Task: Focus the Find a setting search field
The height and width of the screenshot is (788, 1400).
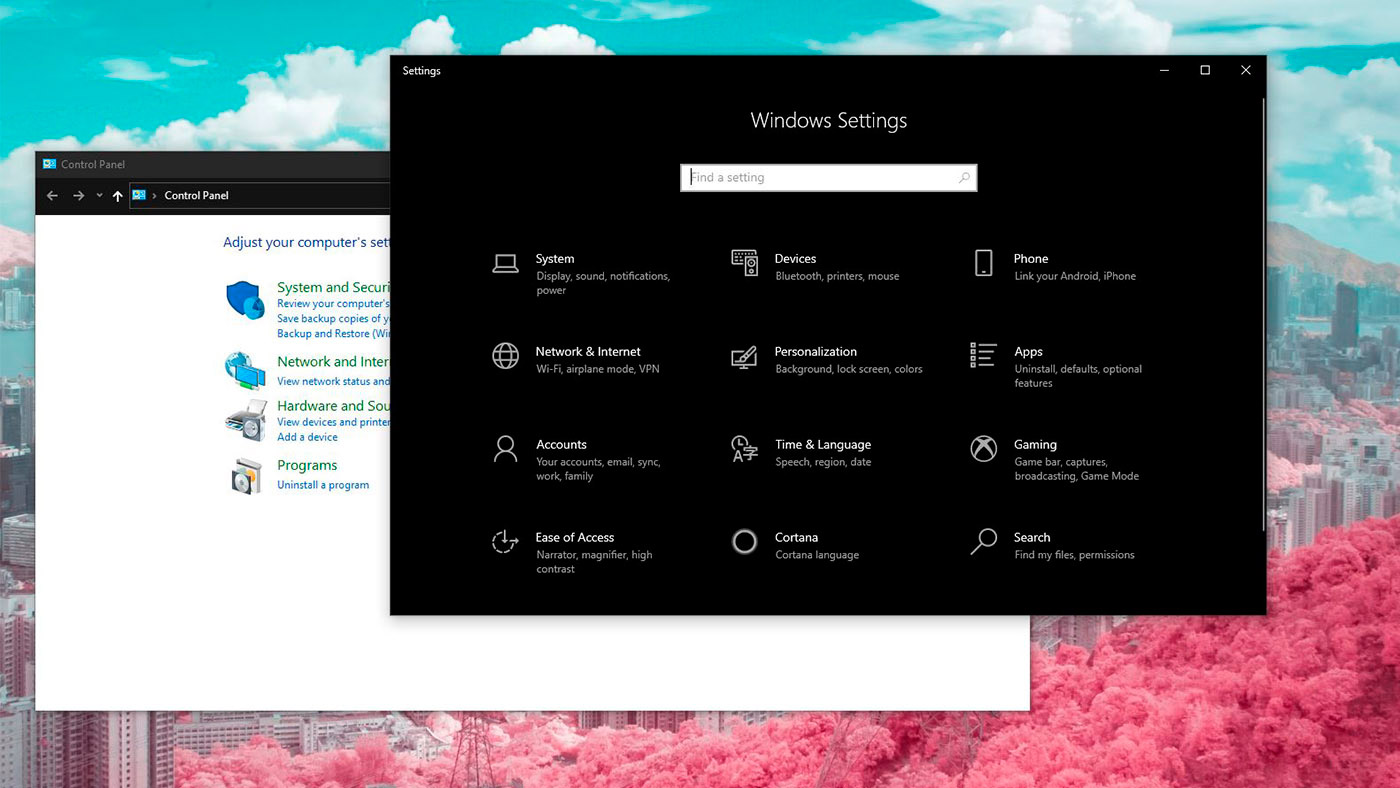Action: click(x=828, y=178)
